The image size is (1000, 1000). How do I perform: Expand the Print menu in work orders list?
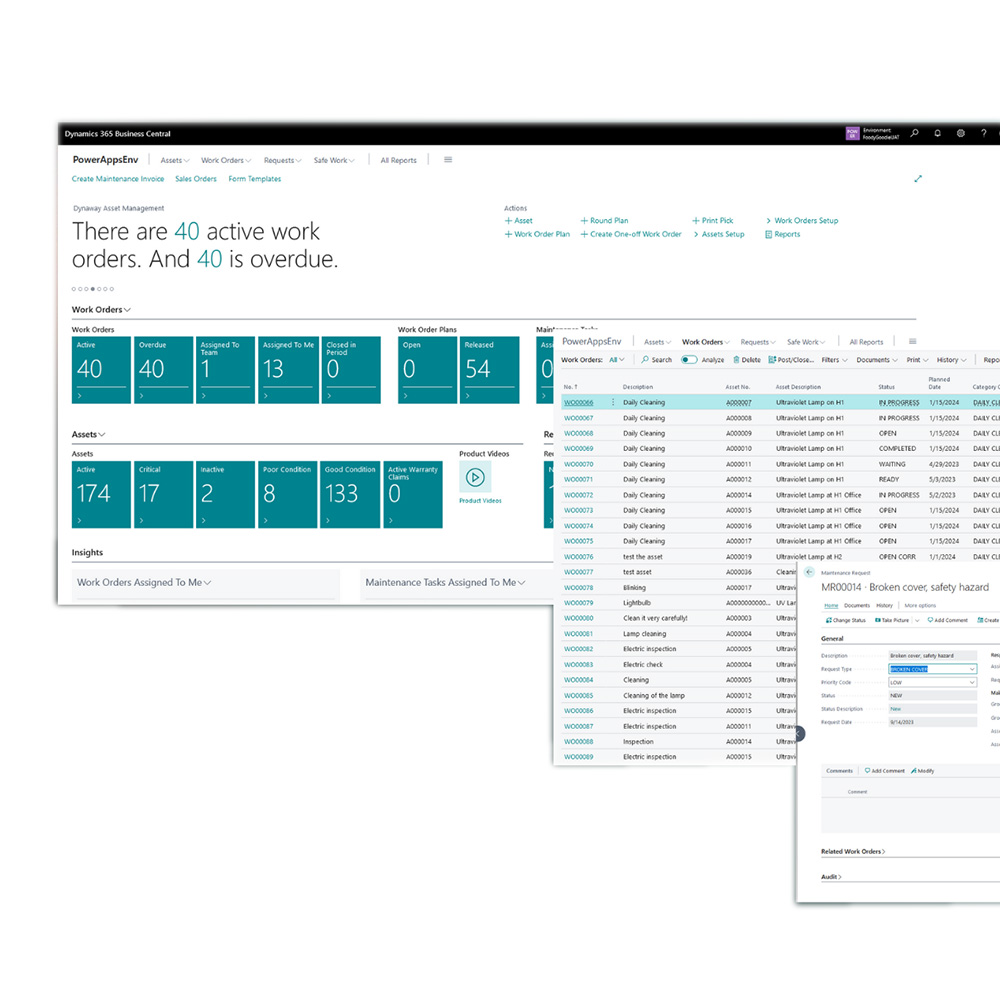point(918,360)
